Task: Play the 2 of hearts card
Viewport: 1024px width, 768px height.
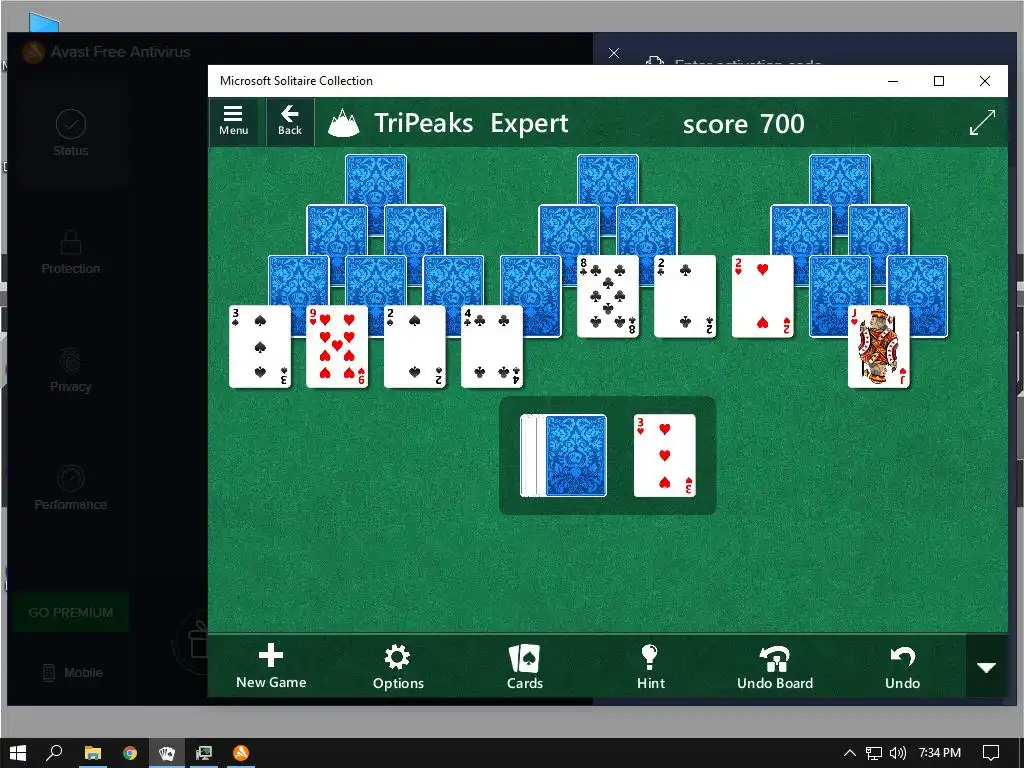Action: tap(763, 296)
